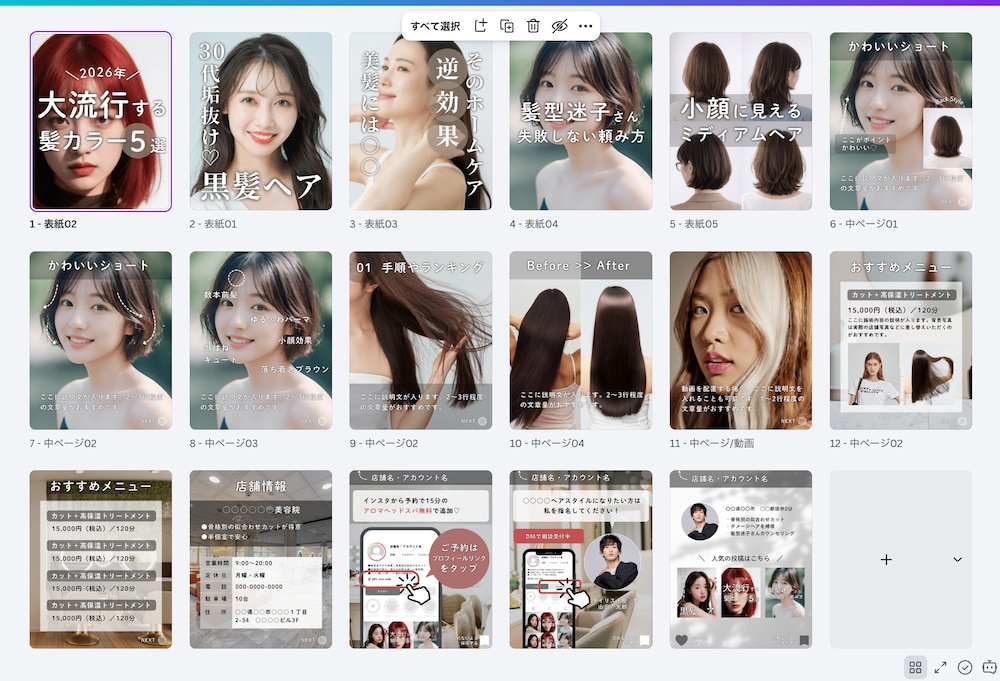Click the circled checkmark icon

[x=965, y=667]
